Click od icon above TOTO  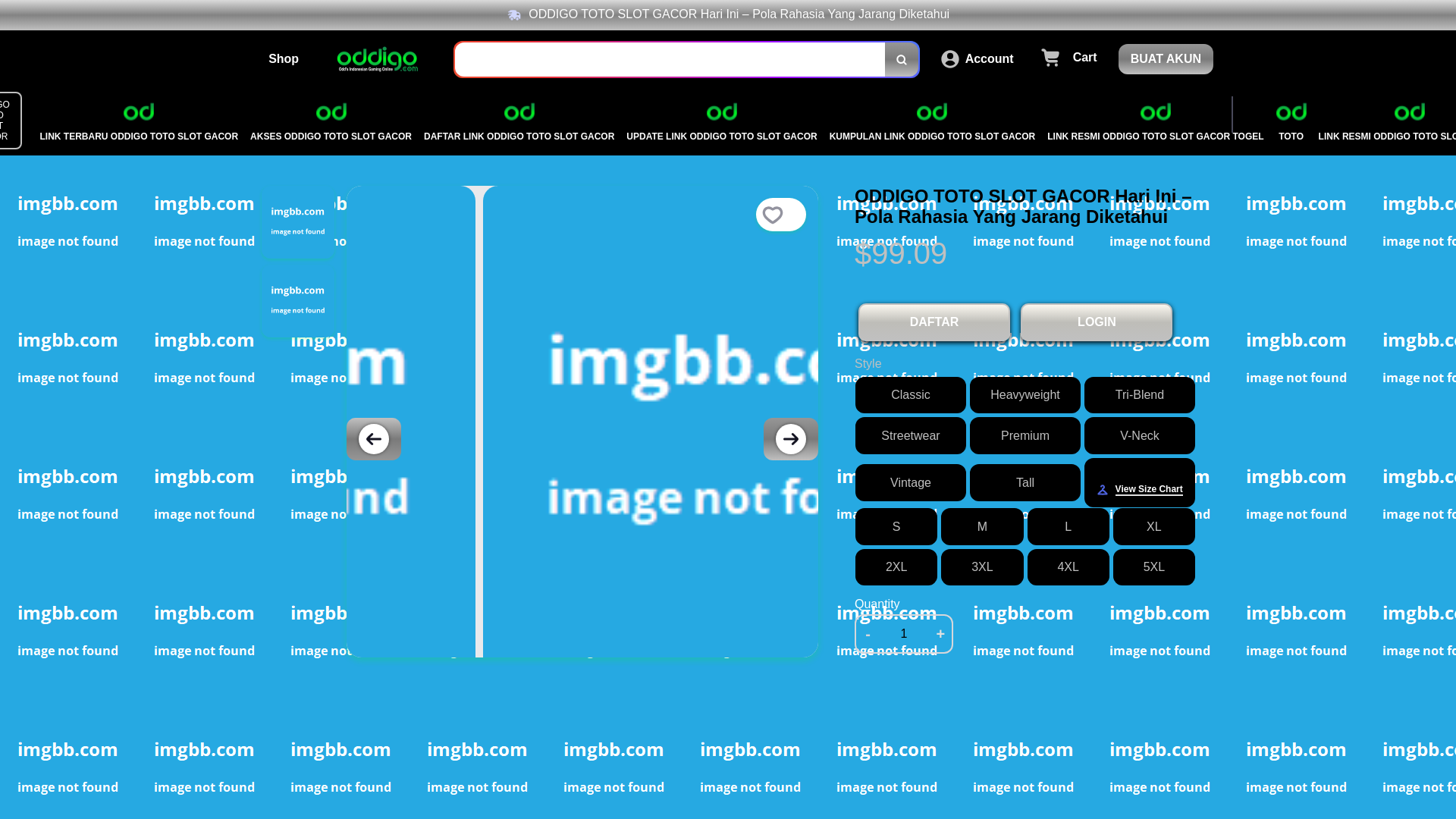[x=1291, y=112]
